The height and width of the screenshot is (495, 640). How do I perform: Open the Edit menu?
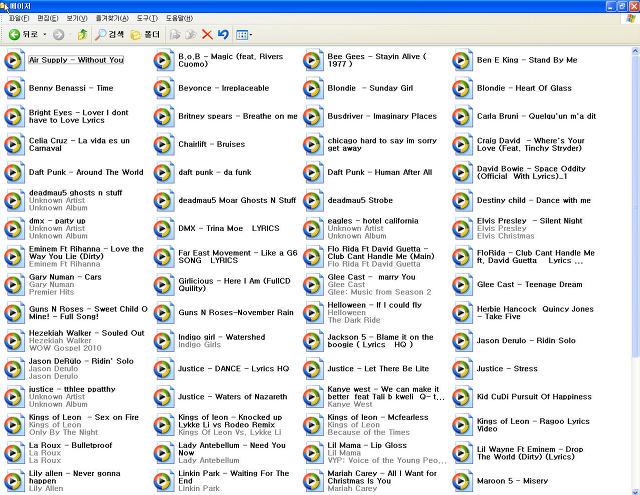(x=48, y=18)
